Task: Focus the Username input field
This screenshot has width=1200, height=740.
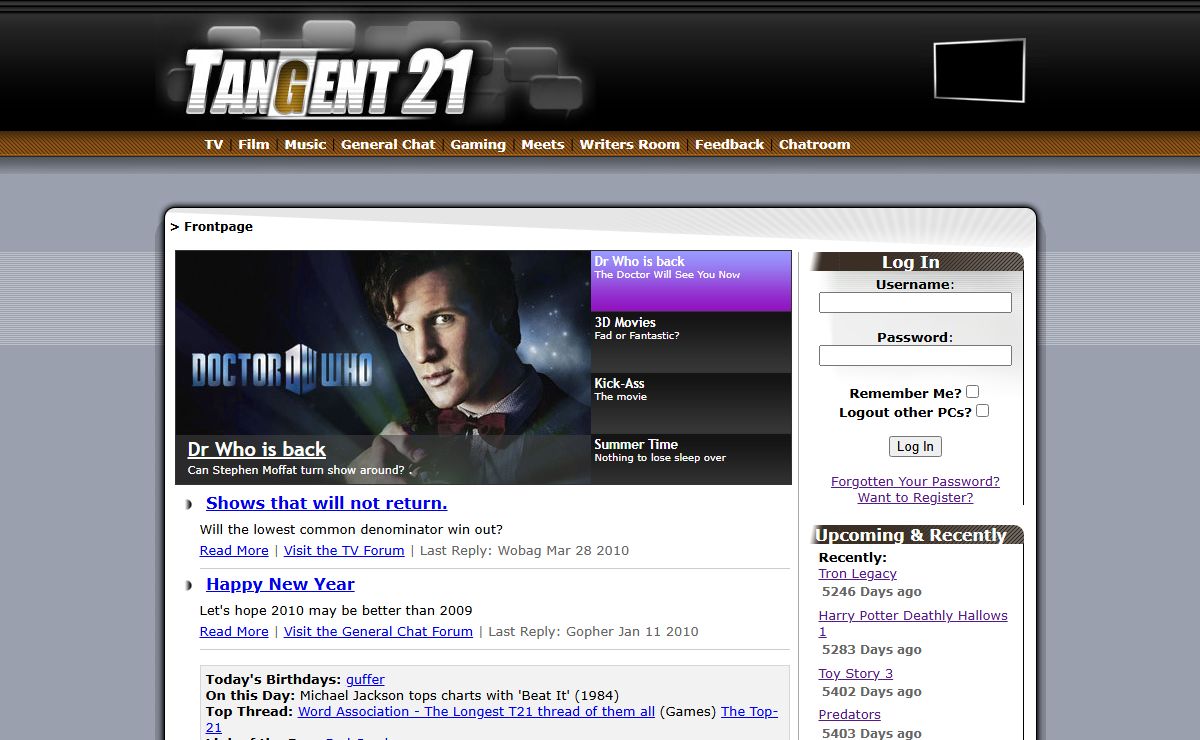Action: click(915, 302)
